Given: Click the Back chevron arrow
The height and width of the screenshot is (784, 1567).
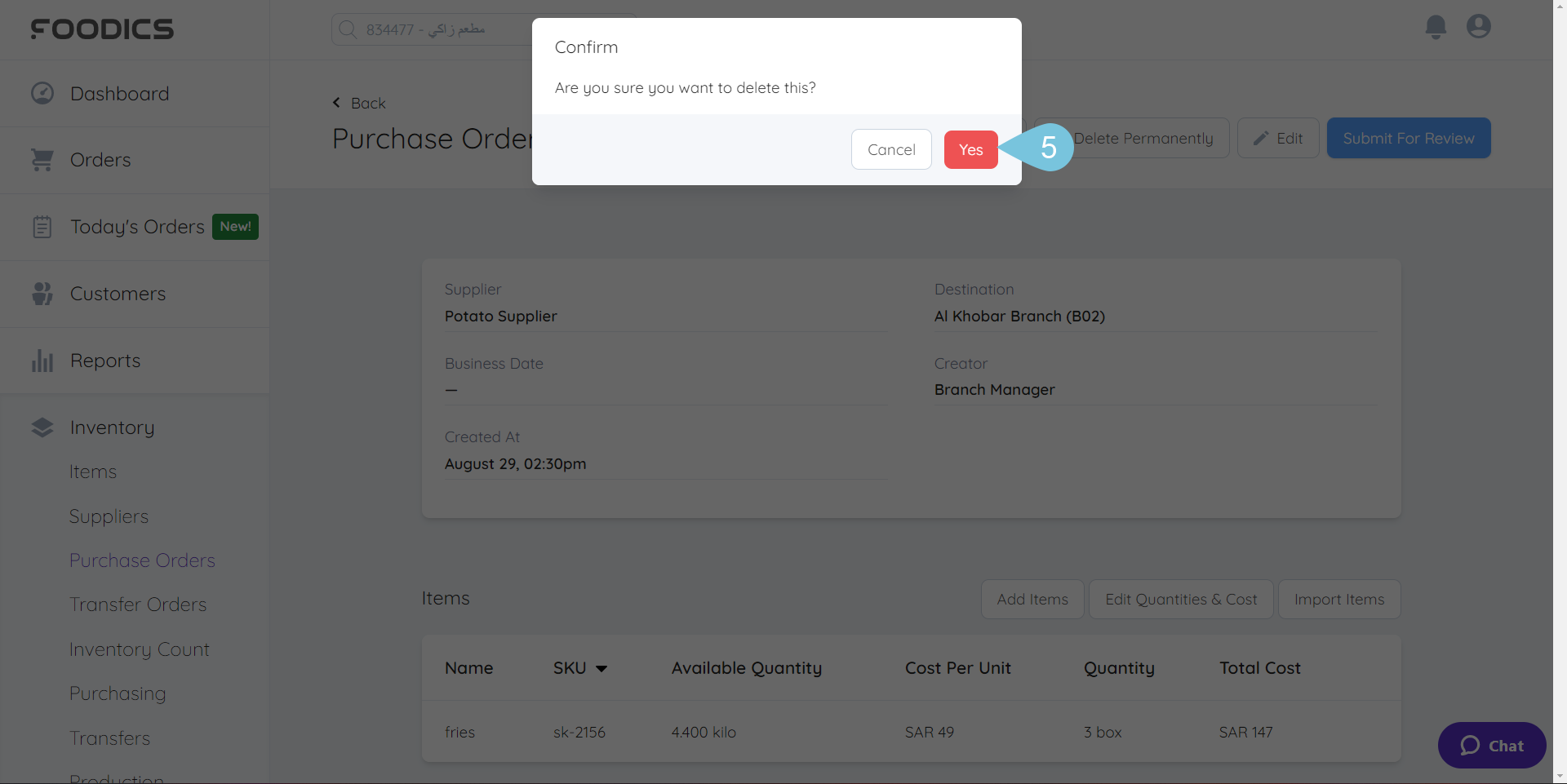Looking at the screenshot, I should [336, 103].
